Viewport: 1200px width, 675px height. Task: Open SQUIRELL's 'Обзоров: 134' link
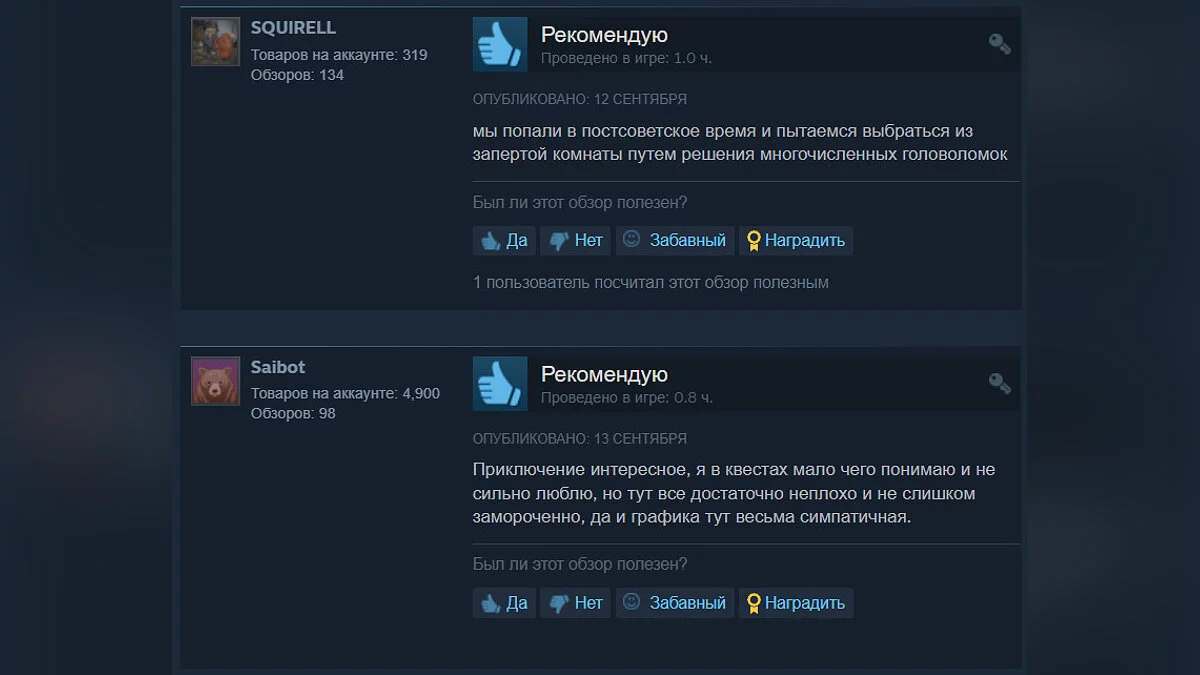pyautogui.click(x=297, y=75)
